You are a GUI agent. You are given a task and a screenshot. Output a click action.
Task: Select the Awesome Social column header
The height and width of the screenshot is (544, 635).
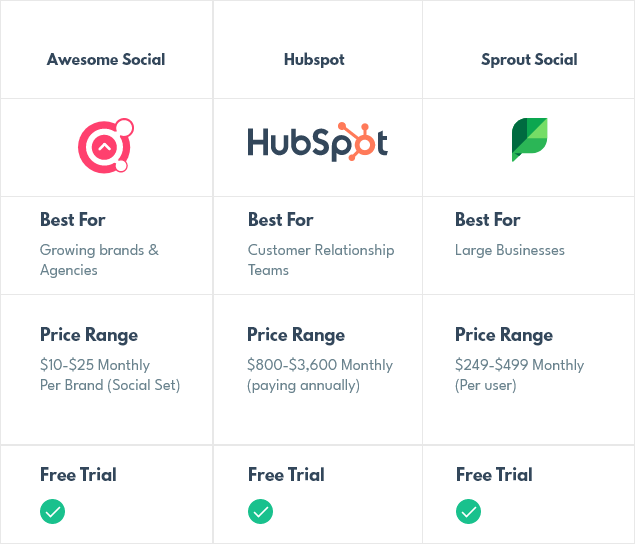point(106,60)
